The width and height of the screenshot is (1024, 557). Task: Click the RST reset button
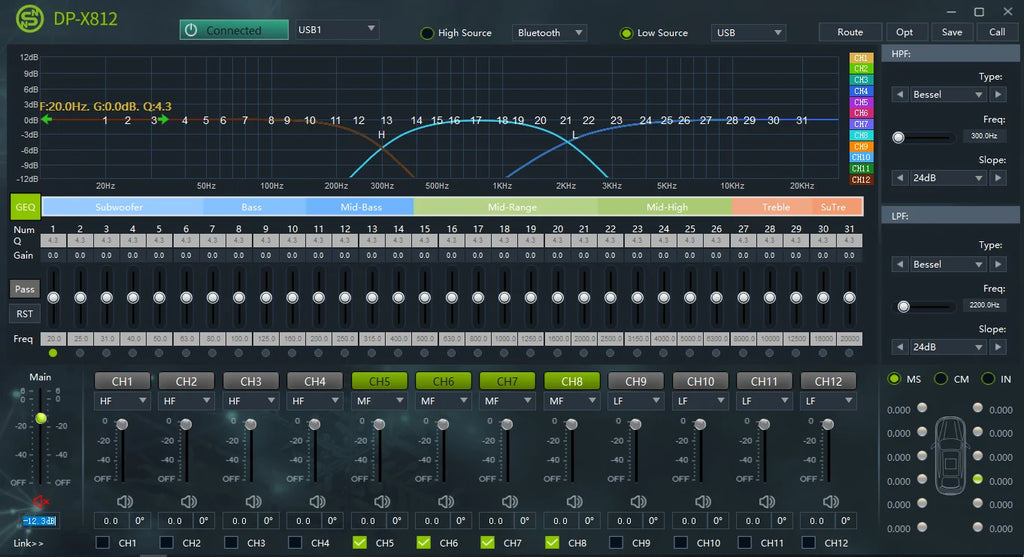[x=24, y=314]
